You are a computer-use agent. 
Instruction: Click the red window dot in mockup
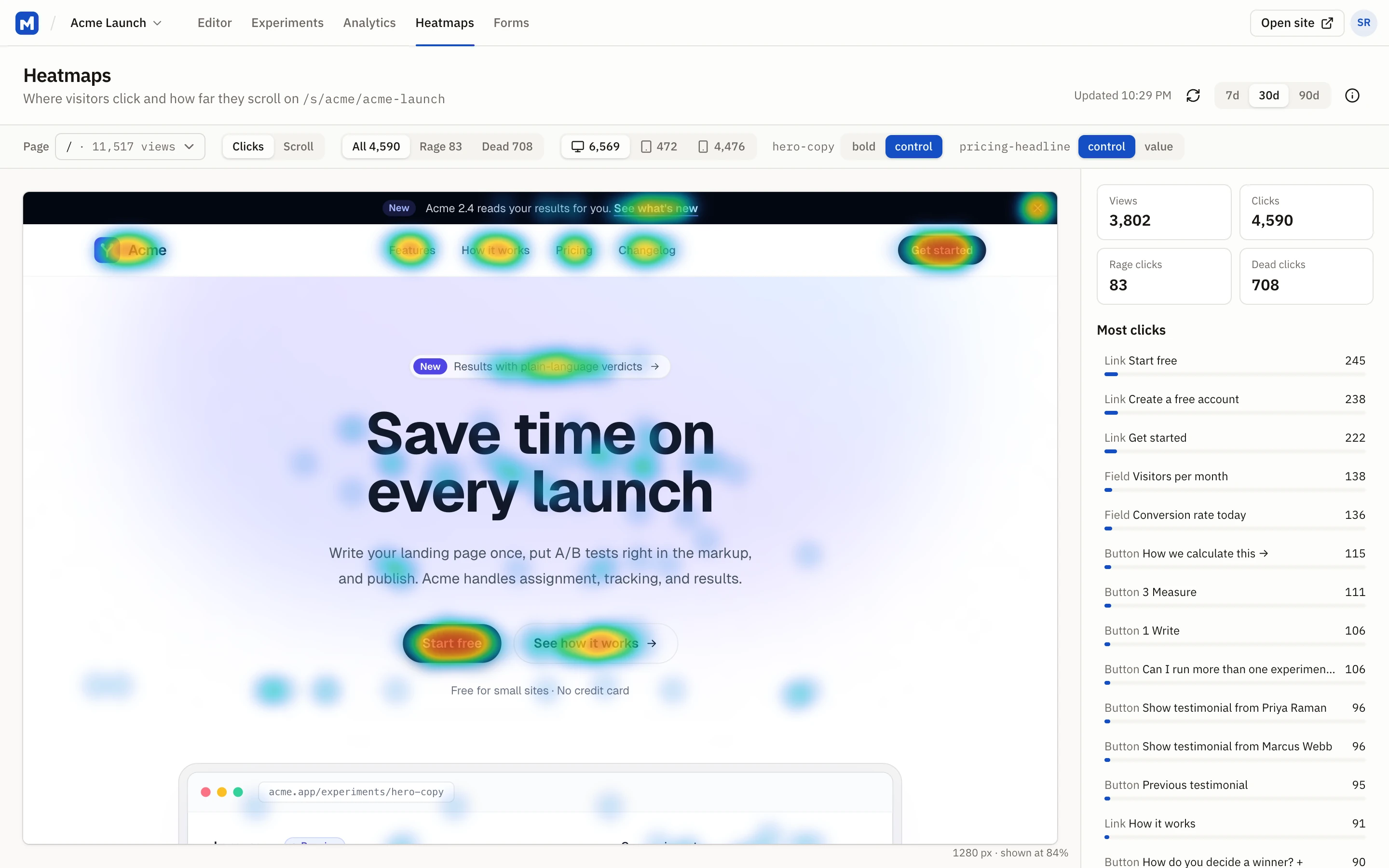pos(205,792)
